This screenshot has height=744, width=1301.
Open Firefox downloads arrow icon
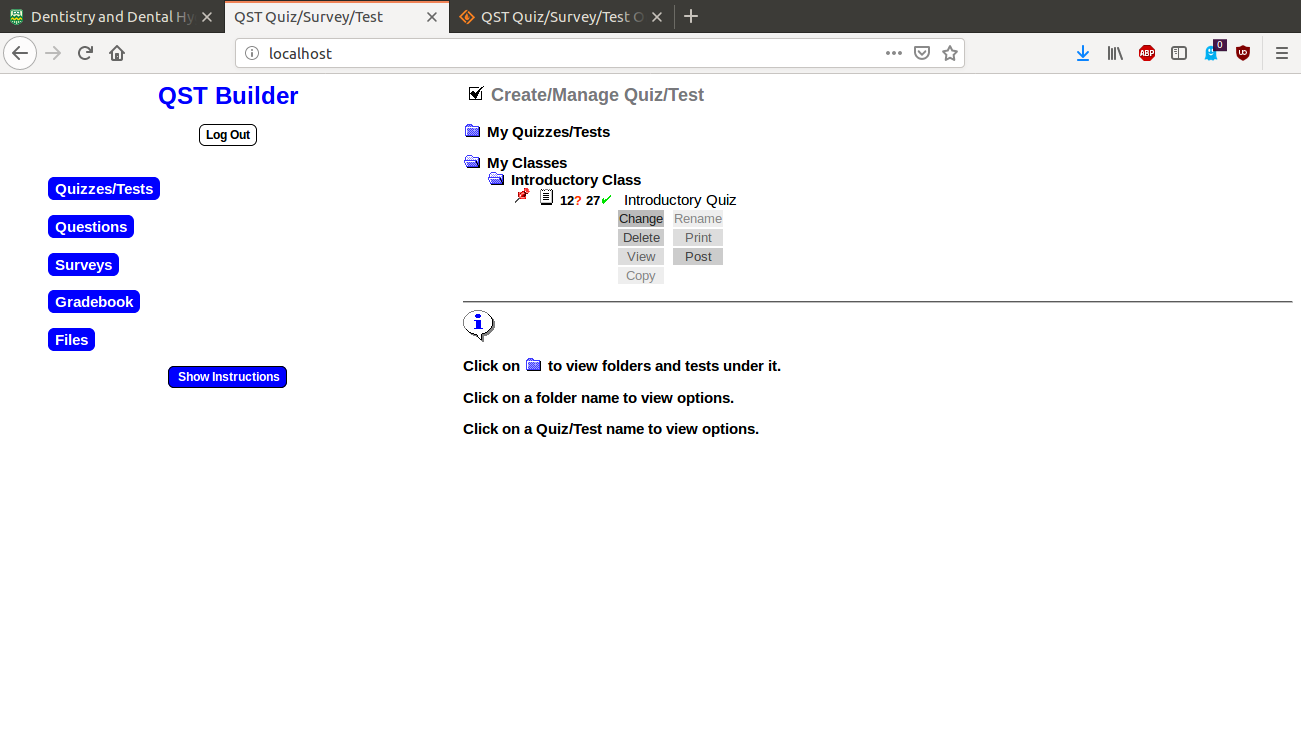coord(1082,54)
